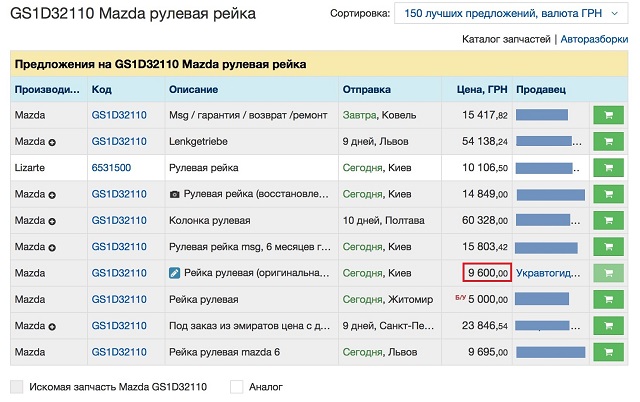Add the 15 417,82 Ковель offer to cart

point(607,116)
